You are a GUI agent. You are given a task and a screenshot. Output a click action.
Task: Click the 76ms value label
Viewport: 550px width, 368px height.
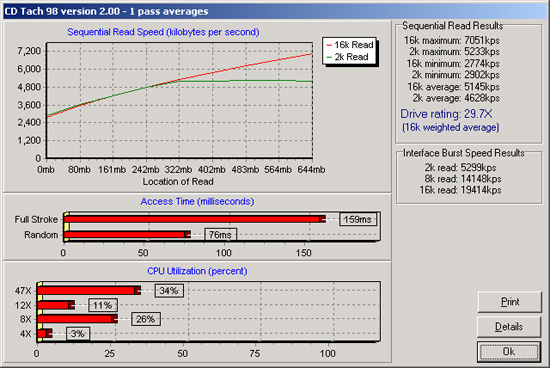[220, 234]
